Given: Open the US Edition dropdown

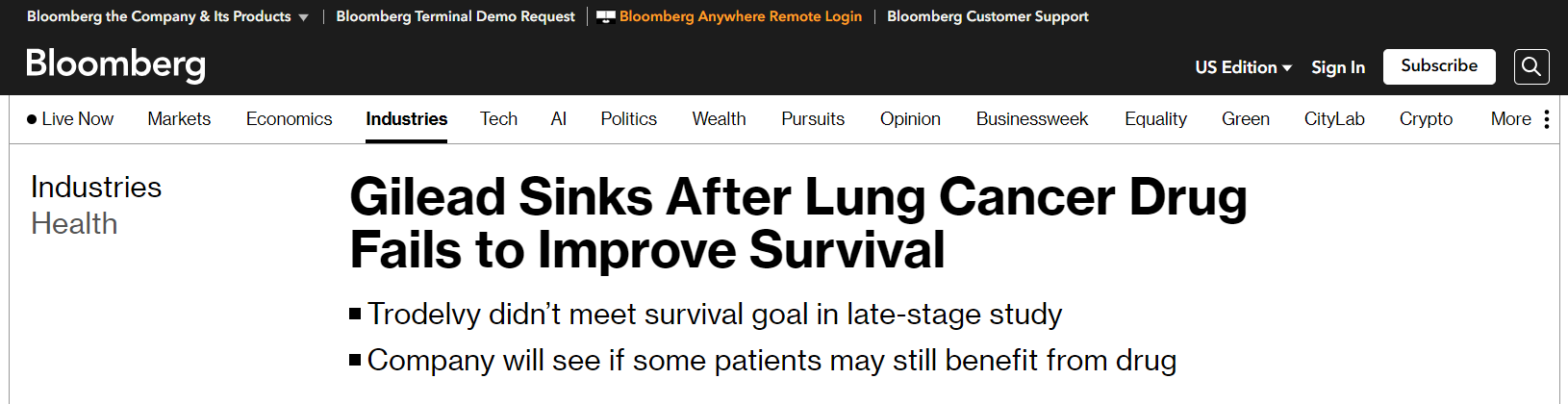Looking at the screenshot, I should pyautogui.click(x=1243, y=67).
